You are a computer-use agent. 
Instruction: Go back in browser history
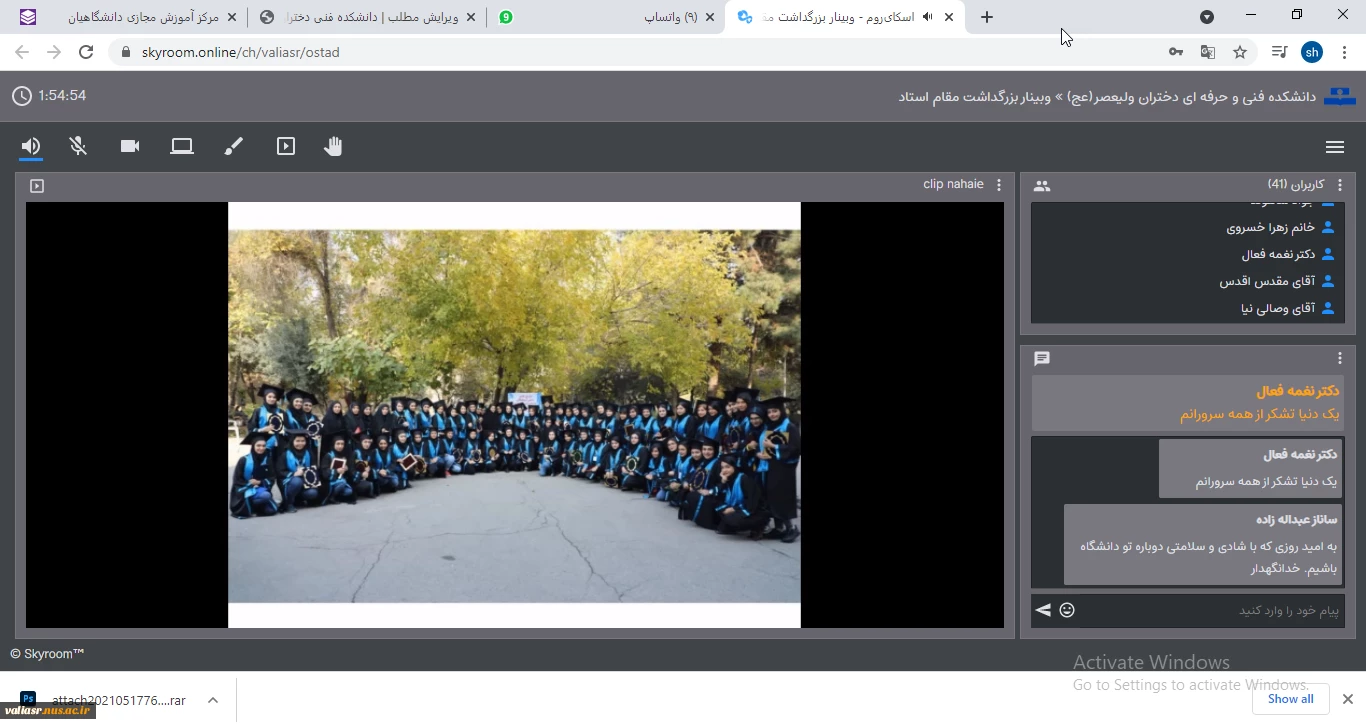pos(22,52)
